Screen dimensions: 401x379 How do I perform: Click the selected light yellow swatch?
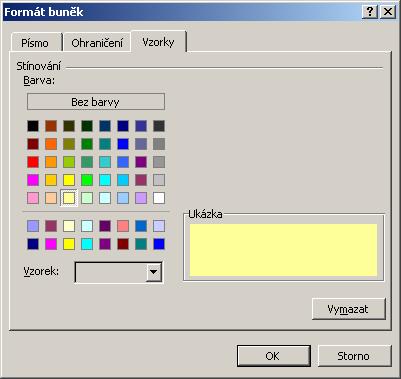point(69,198)
